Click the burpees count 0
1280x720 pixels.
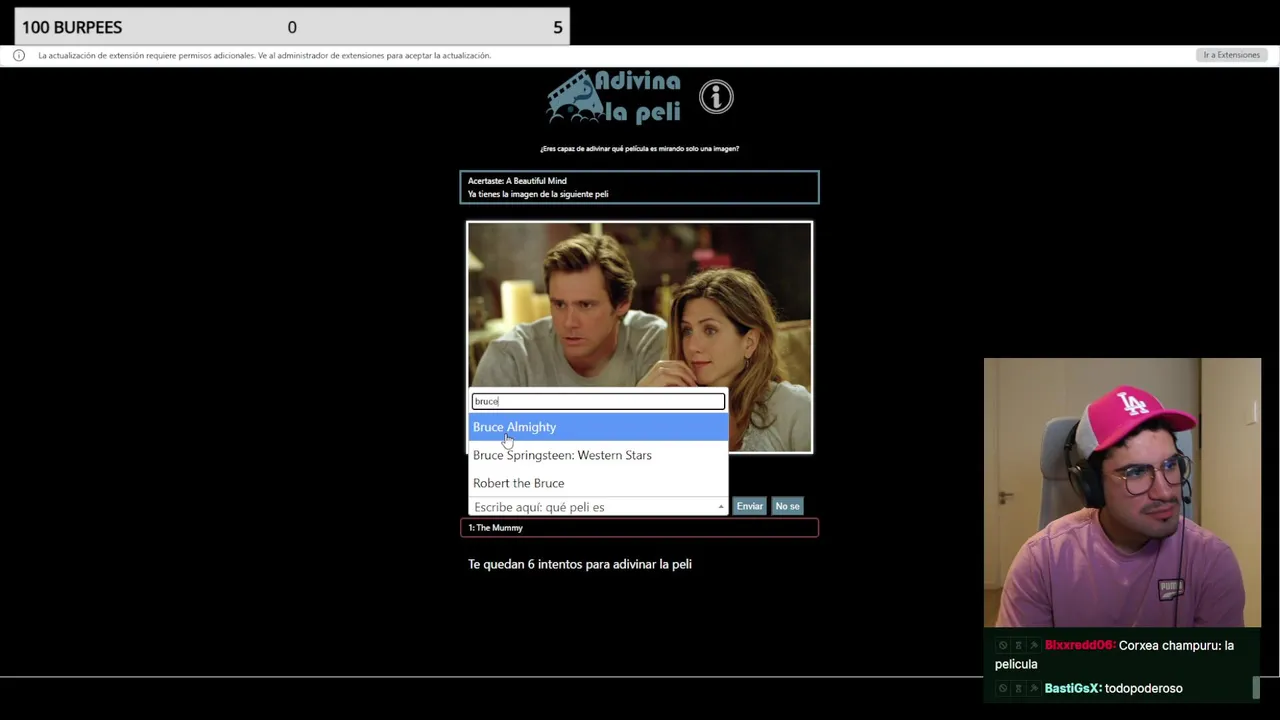(292, 27)
